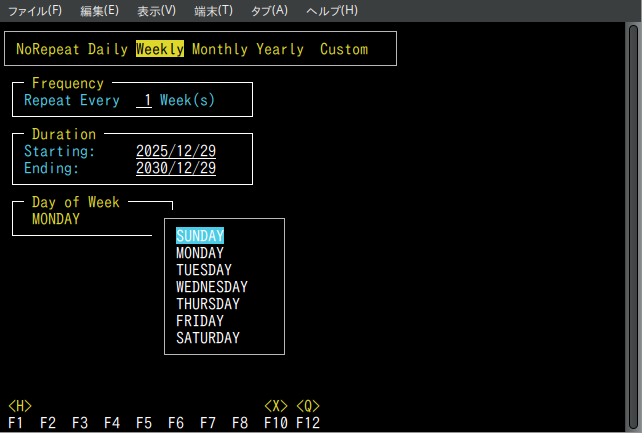Select the NoRepeat recurrence option
This screenshot has height=433, width=642.
[48, 49]
